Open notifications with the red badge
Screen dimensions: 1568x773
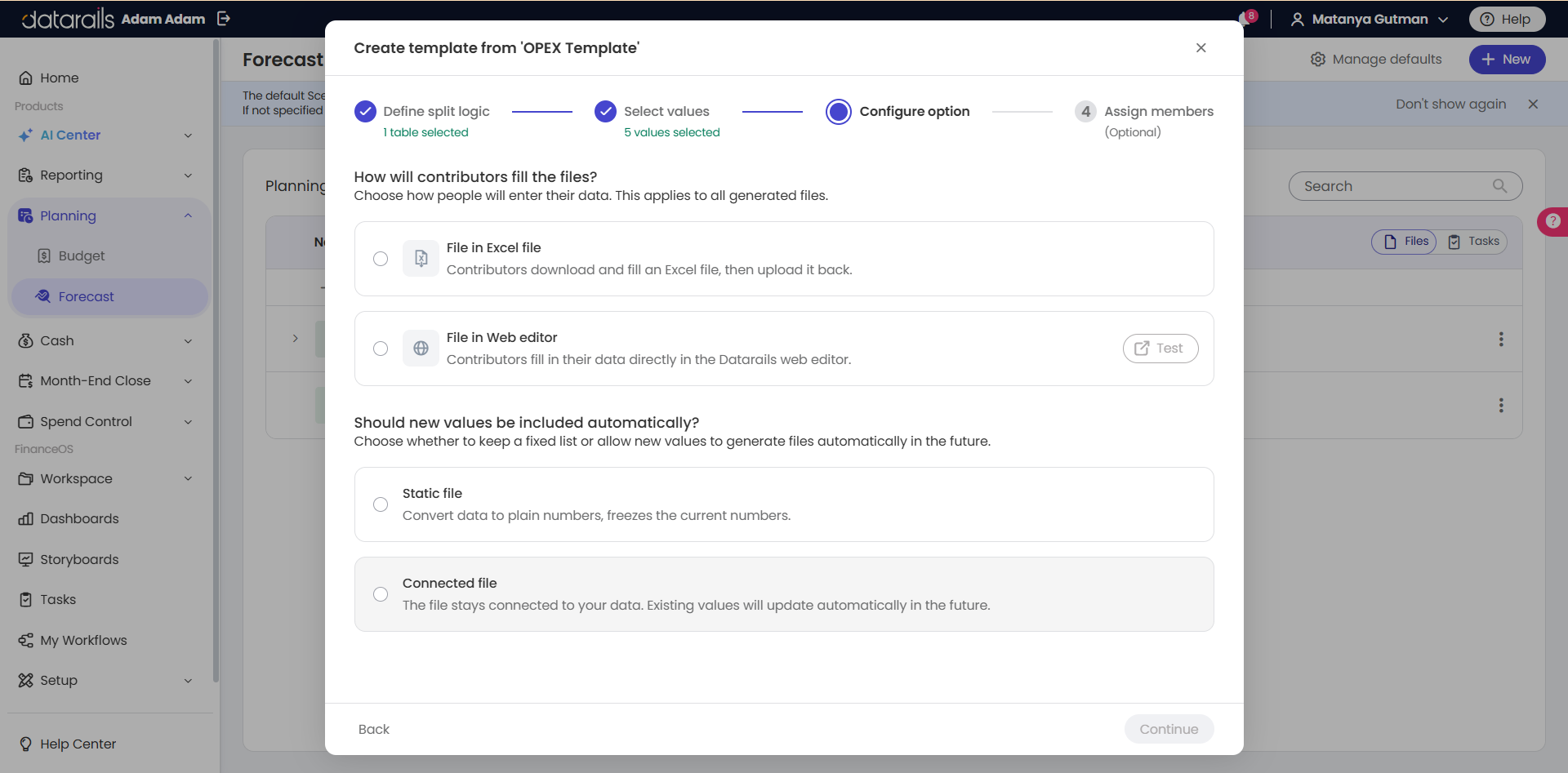click(x=1246, y=18)
